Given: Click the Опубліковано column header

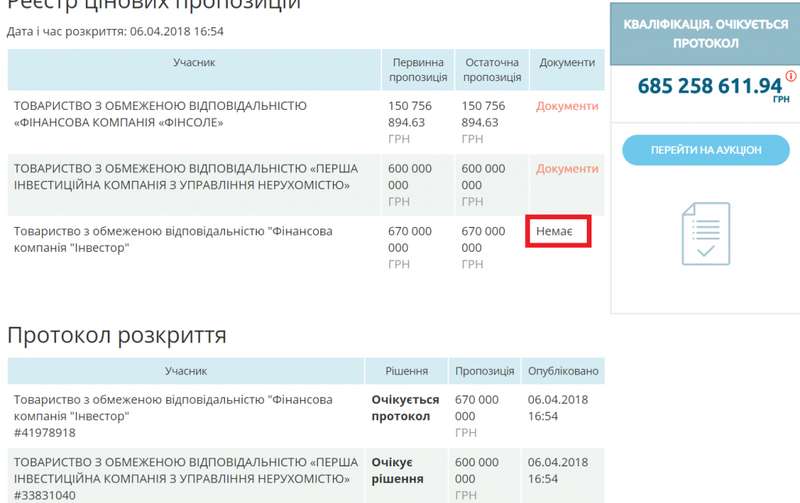Looking at the screenshot, I should (x=563, y=371).
